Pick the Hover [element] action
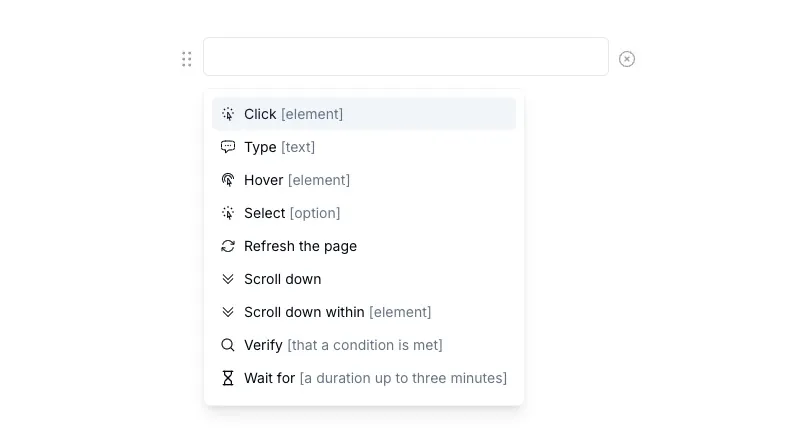This screenshot has height=438, width=800. point(297,180)
